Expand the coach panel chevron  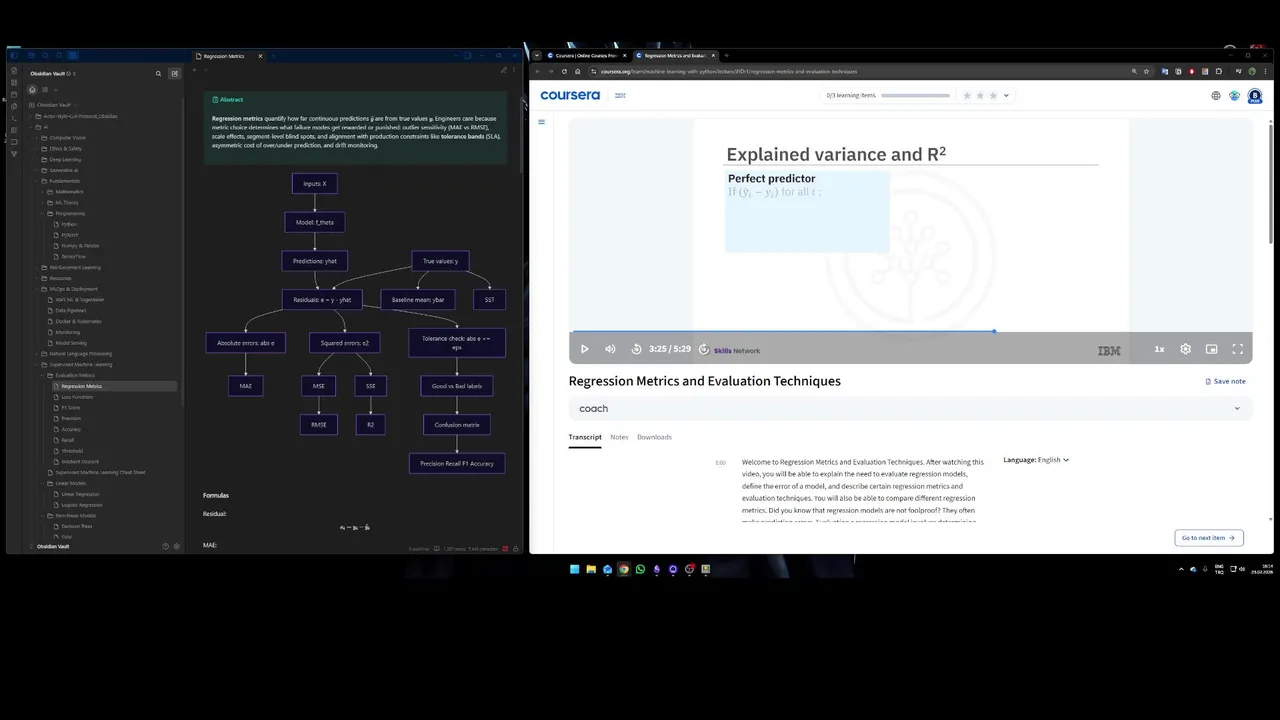[x=1237, y=408]
